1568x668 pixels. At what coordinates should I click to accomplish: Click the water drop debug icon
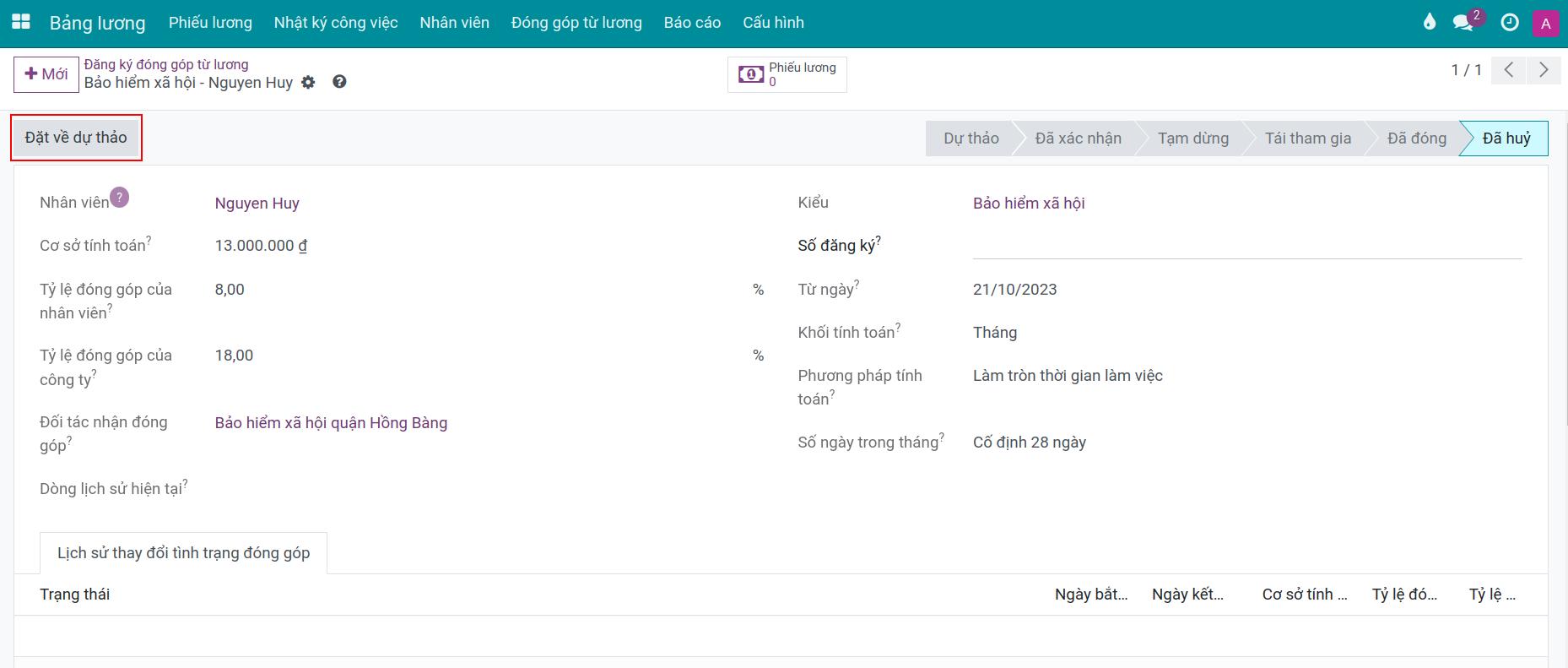tap(1429, 23)
